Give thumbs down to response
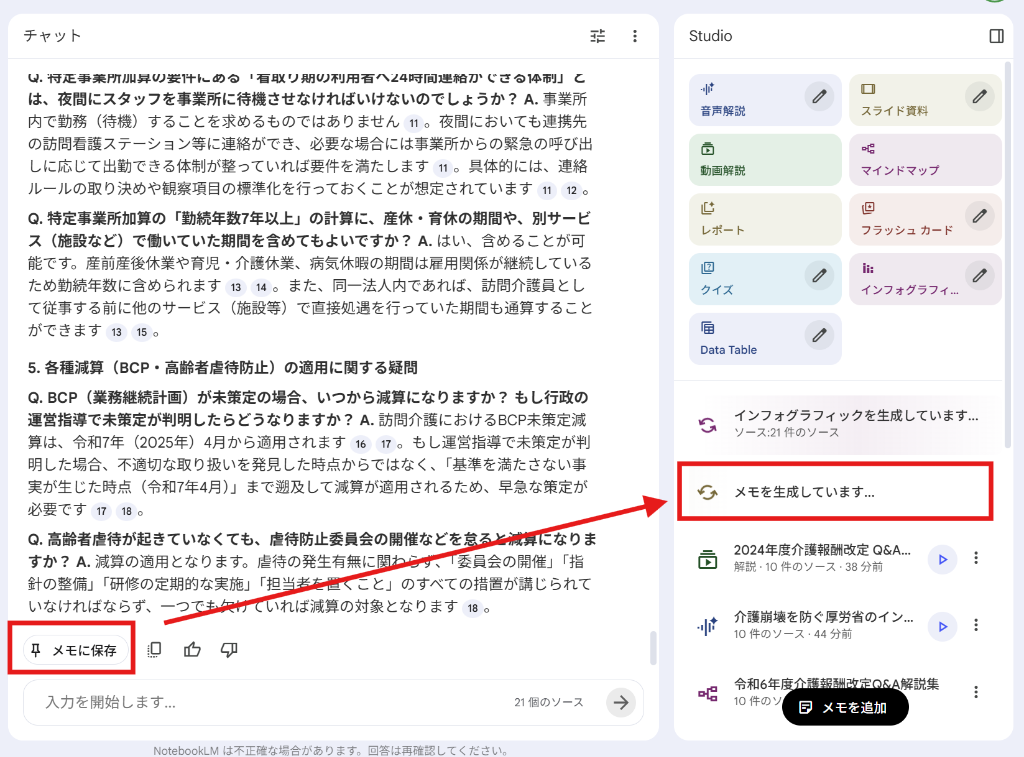1024x757 pixels. pyautogui.click(x=229, y=650)
